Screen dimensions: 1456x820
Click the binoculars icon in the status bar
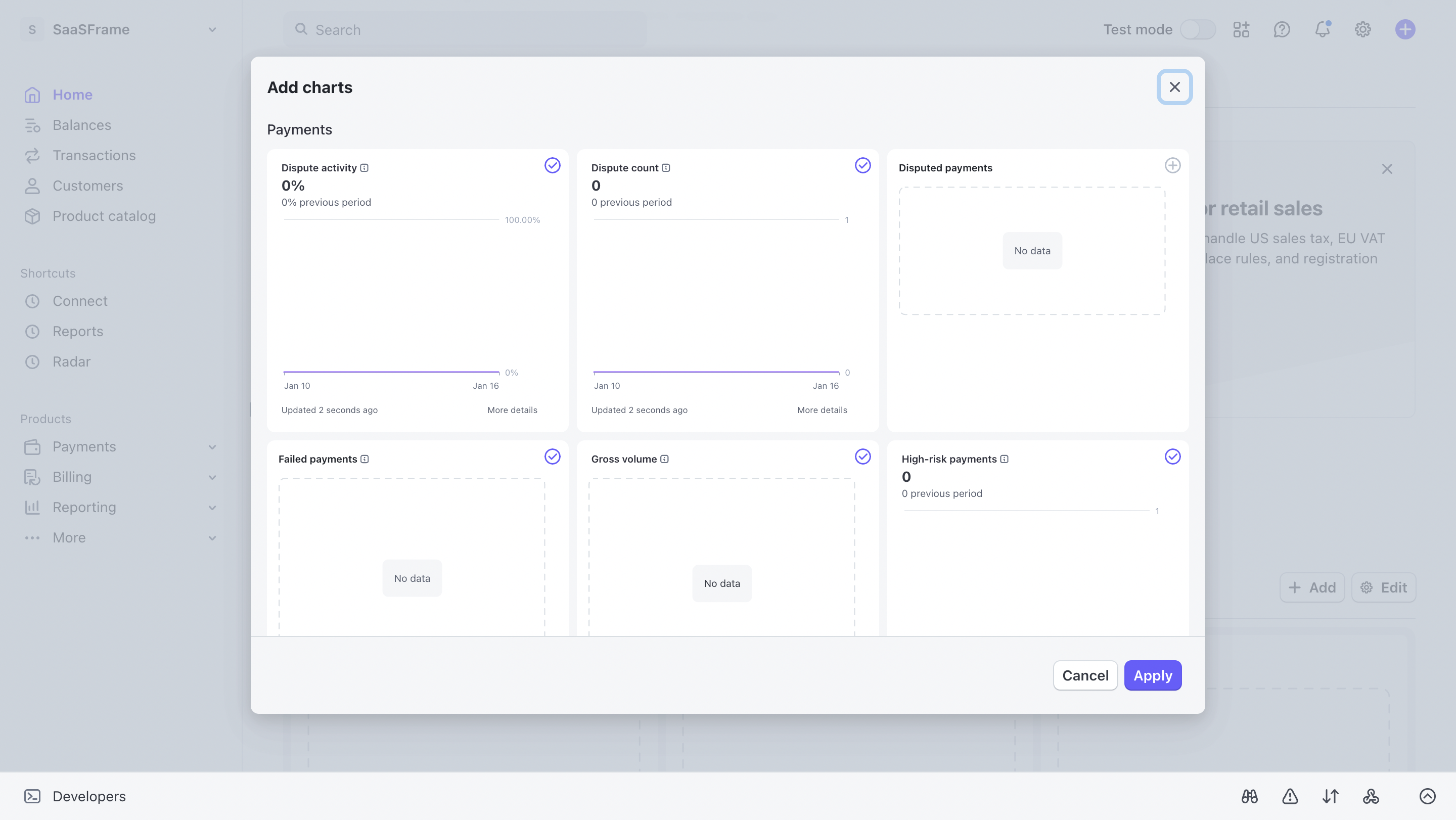pyautogui.click(x=1250, y=796)
